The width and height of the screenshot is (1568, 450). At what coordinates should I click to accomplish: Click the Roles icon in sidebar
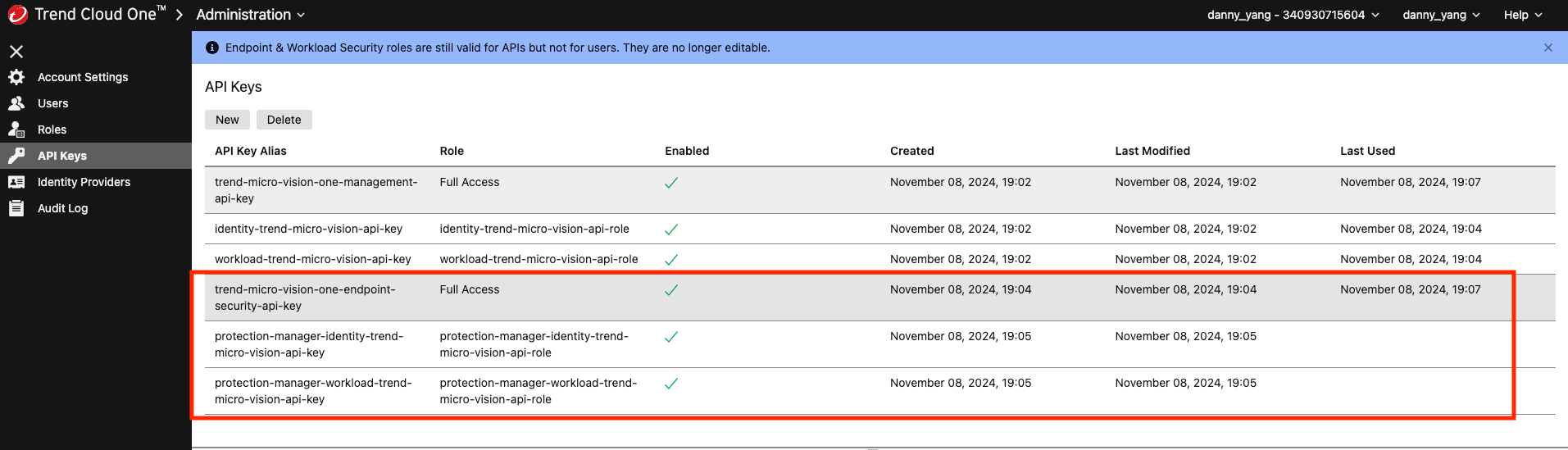(x=16, y=130)
